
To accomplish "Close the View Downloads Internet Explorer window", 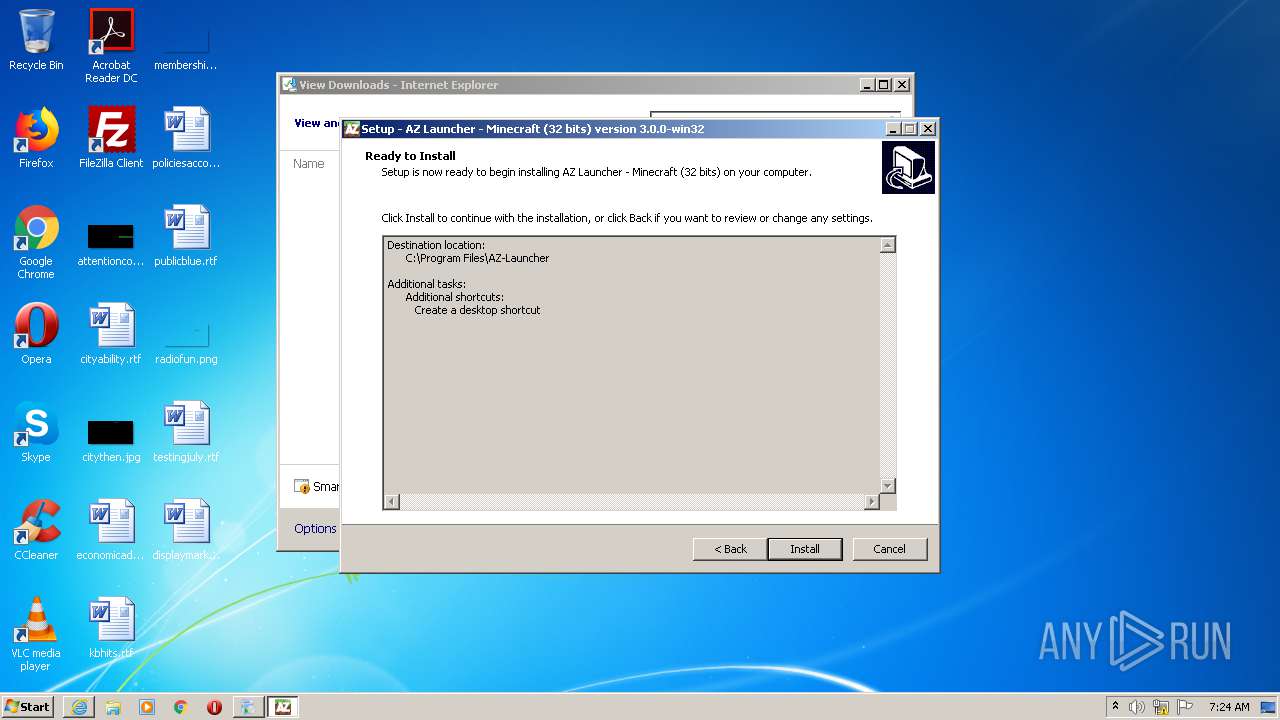I will [x=902, y=85].
